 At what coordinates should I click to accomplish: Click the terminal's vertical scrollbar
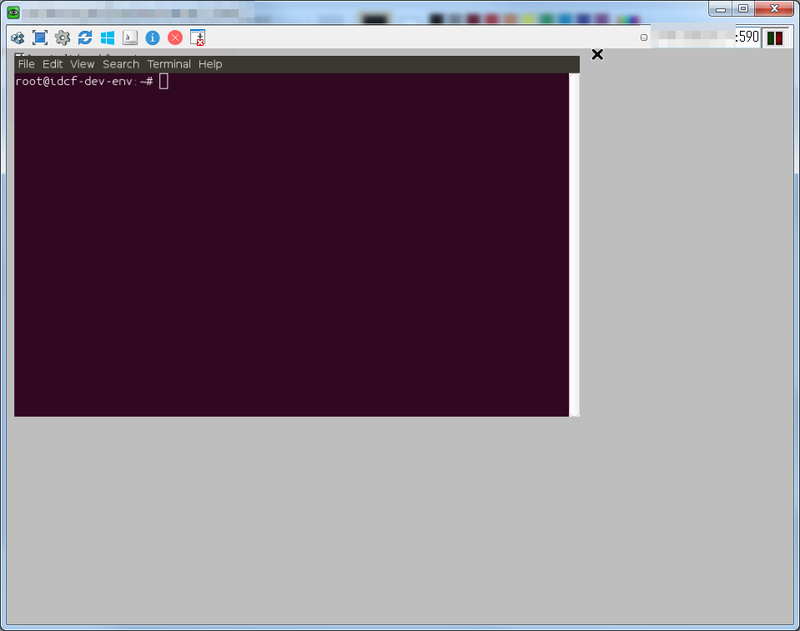click(x=574, y=240)
